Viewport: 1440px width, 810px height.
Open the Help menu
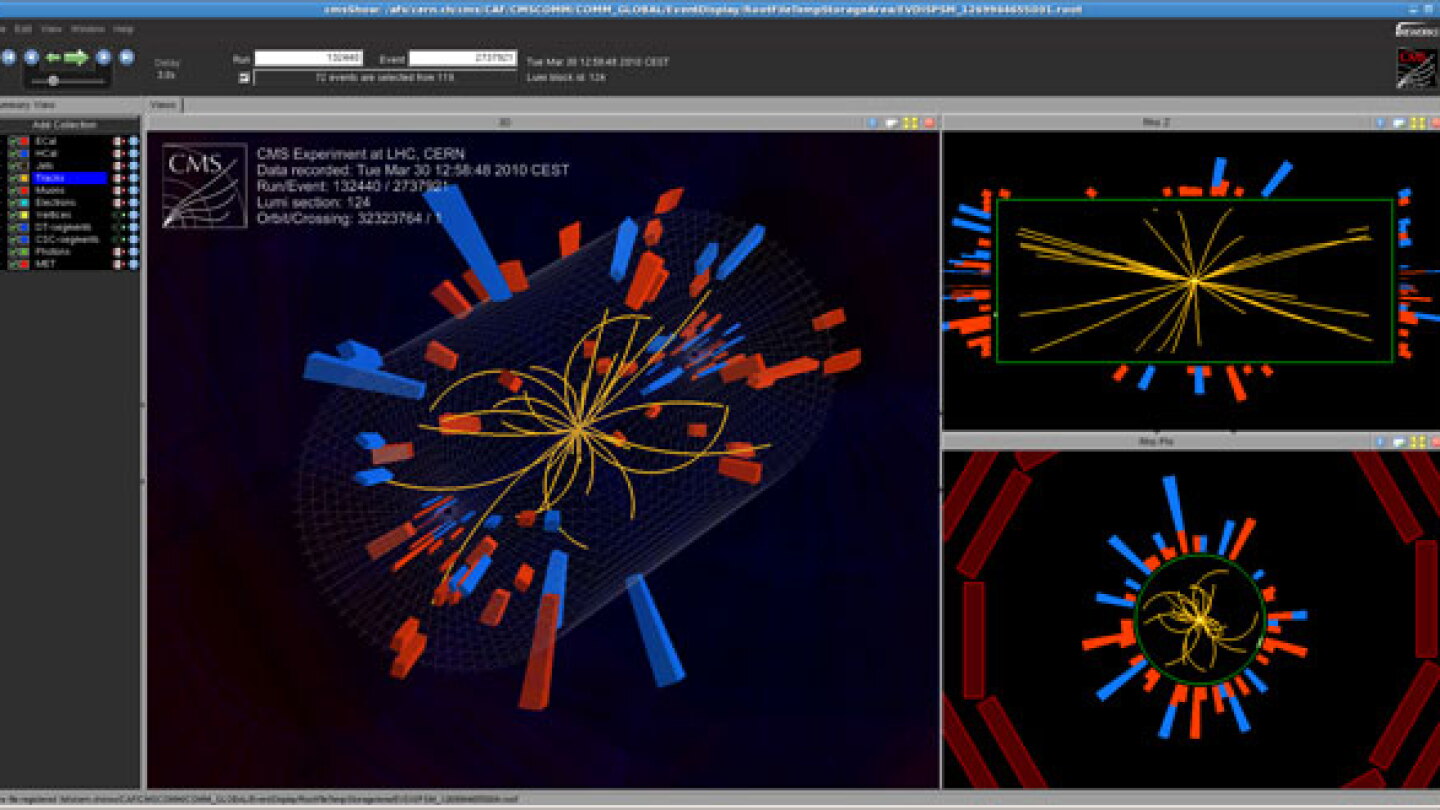click(x=123, y=29)
